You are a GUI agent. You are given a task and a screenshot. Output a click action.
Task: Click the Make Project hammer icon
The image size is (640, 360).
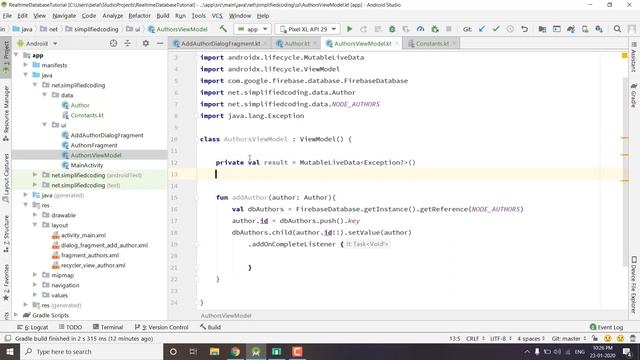point(223,29)
